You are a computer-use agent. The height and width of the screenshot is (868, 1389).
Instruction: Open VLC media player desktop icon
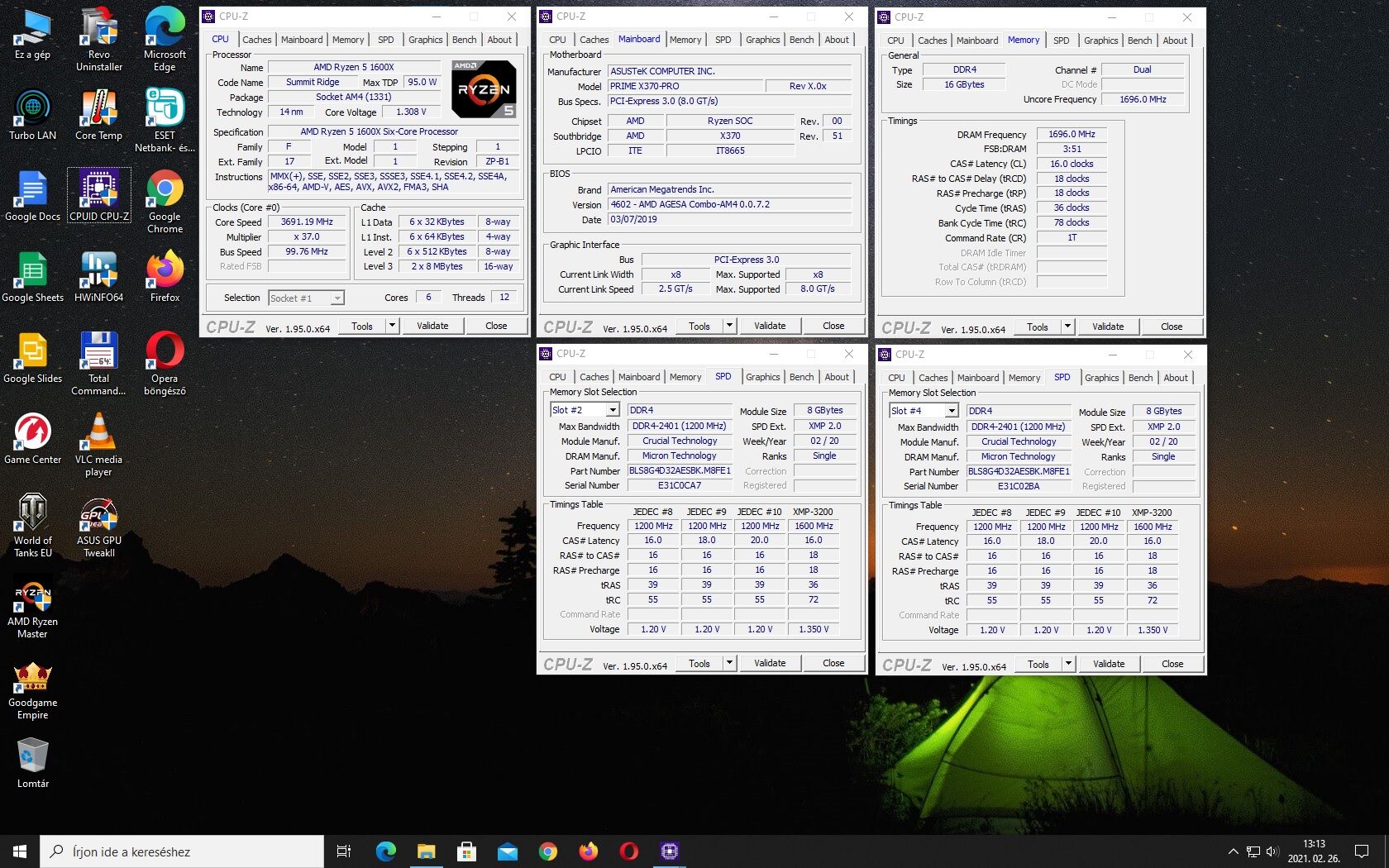(98, 445)
